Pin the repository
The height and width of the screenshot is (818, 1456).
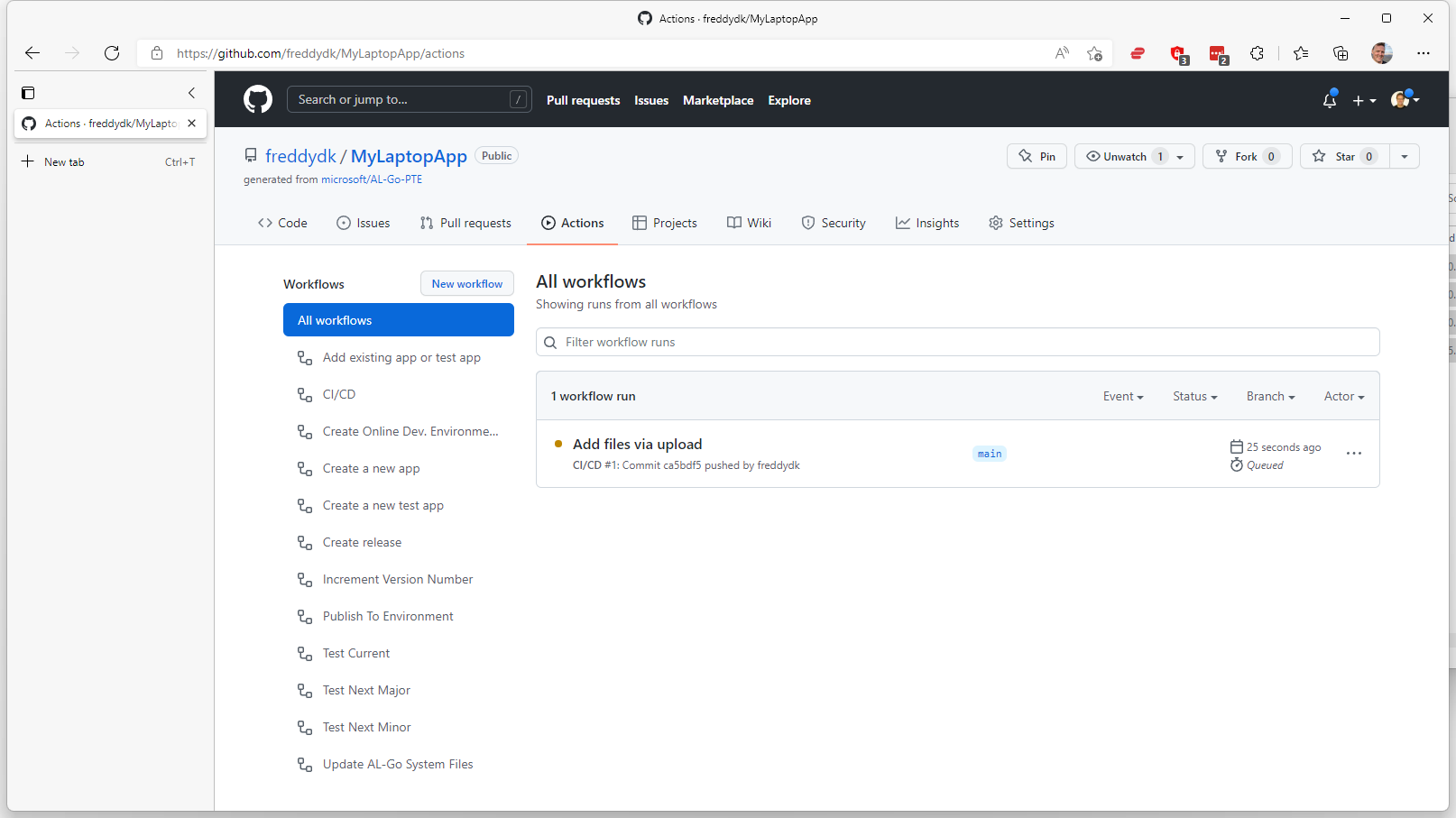point(1036,156)
